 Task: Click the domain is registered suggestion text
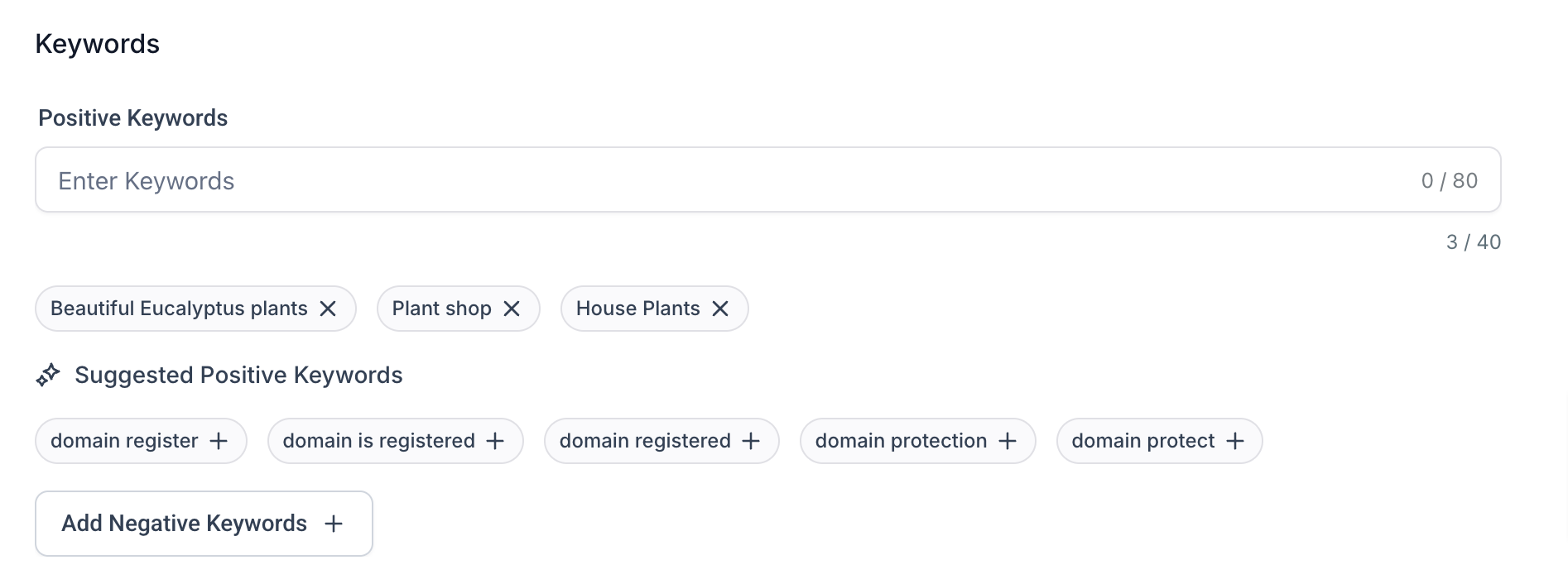point(379,441)
